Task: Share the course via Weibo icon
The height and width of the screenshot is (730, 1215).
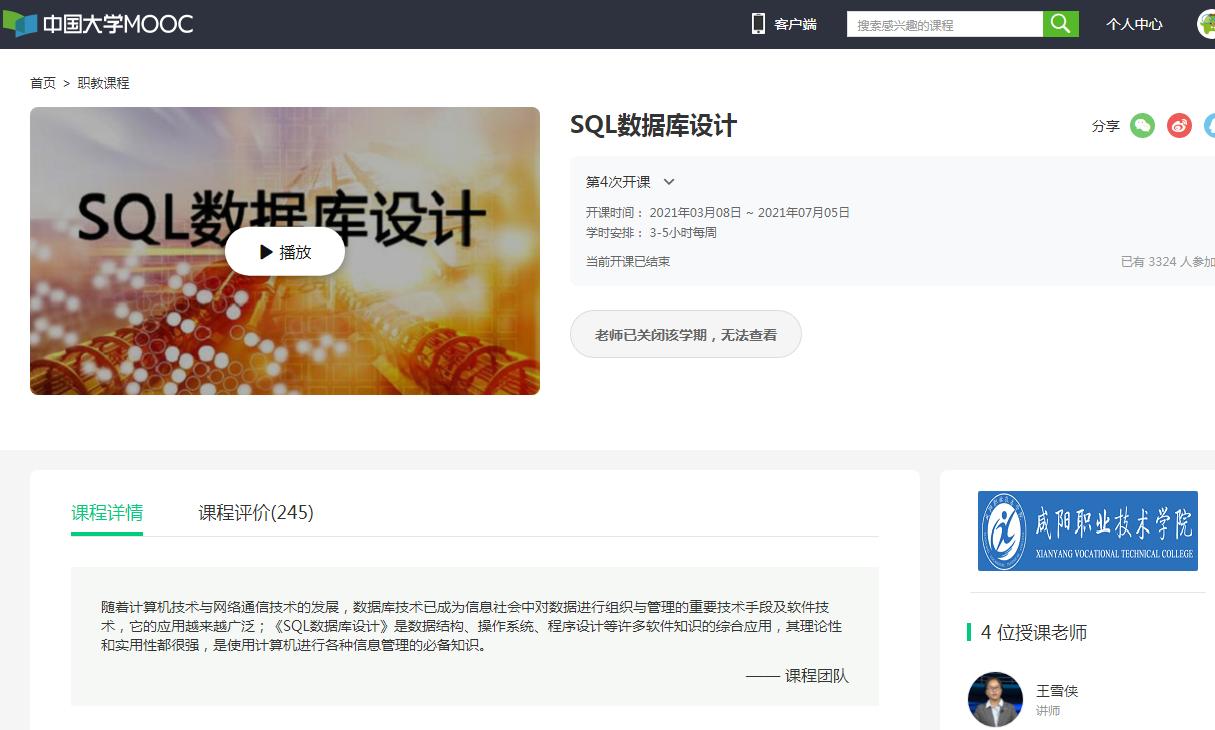Action: tap(1179, 126)
